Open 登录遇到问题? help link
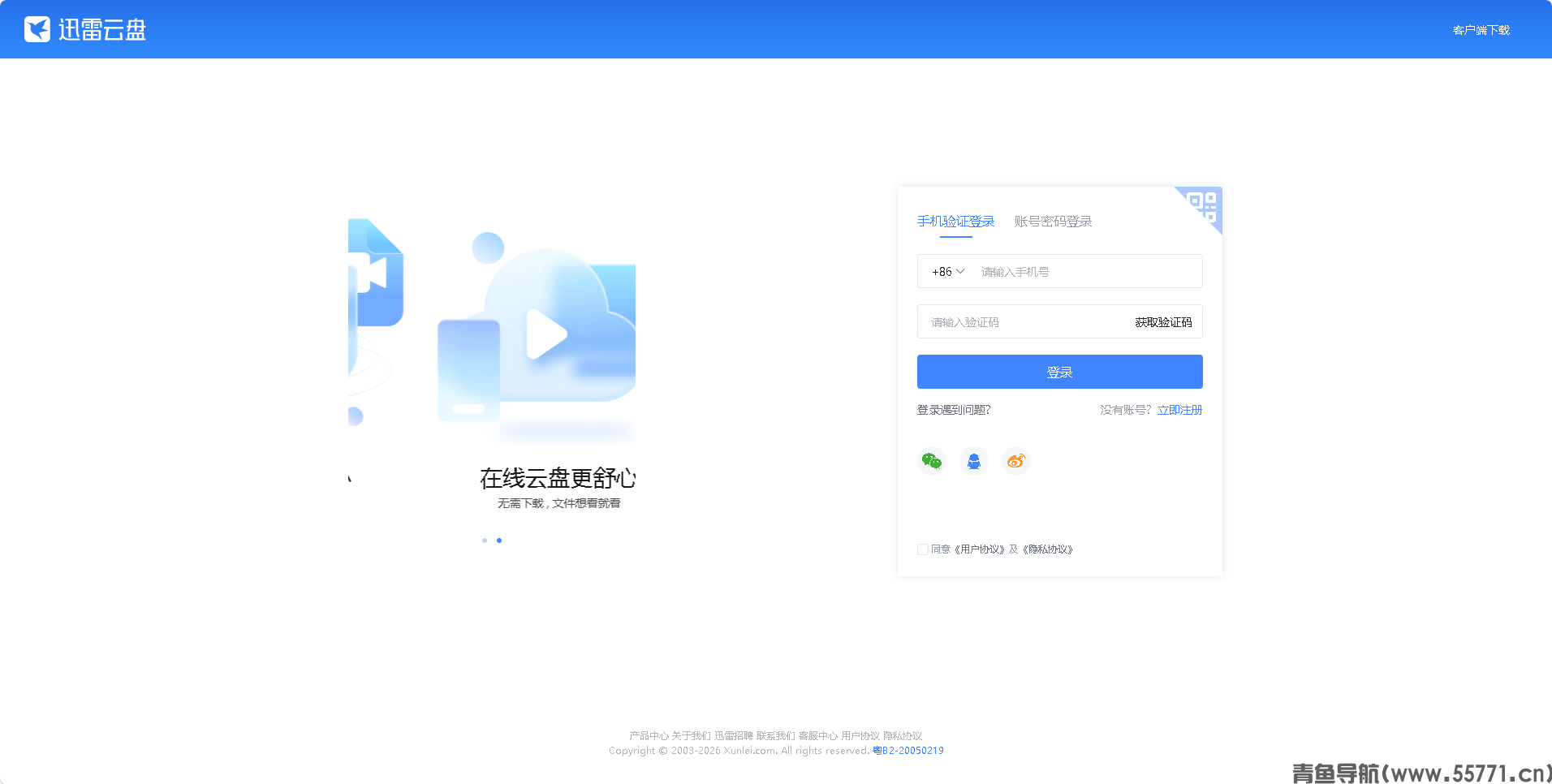Viewport: 1552px width, 784px height. tap(954, 410)
